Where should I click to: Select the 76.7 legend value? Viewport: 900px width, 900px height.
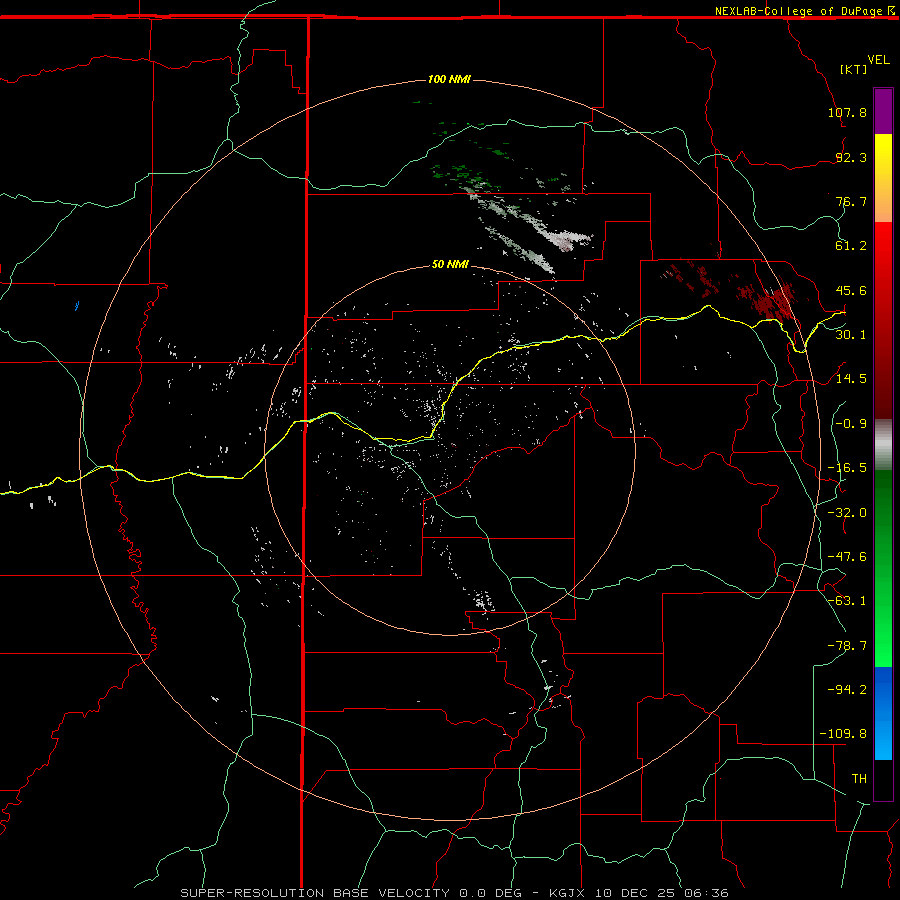coord(851,201)
